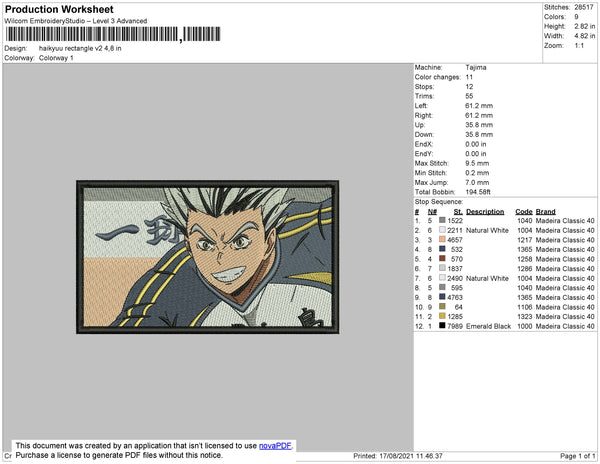Pick the brown swatch of stop 5

click(x=442, y=259)
